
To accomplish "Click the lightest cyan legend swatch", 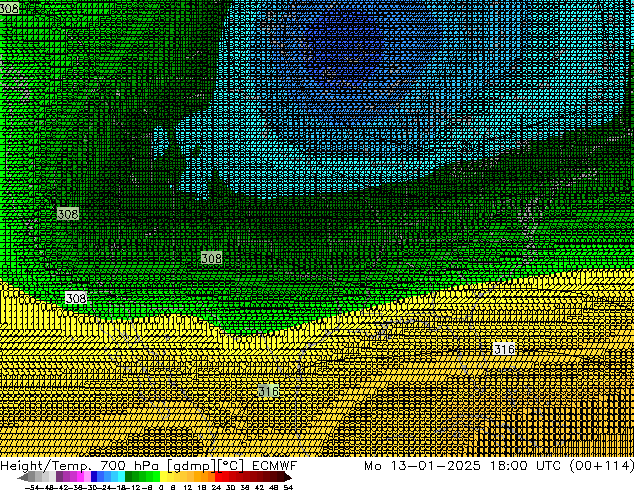I will pyautogui.click(x=122, y=476).
